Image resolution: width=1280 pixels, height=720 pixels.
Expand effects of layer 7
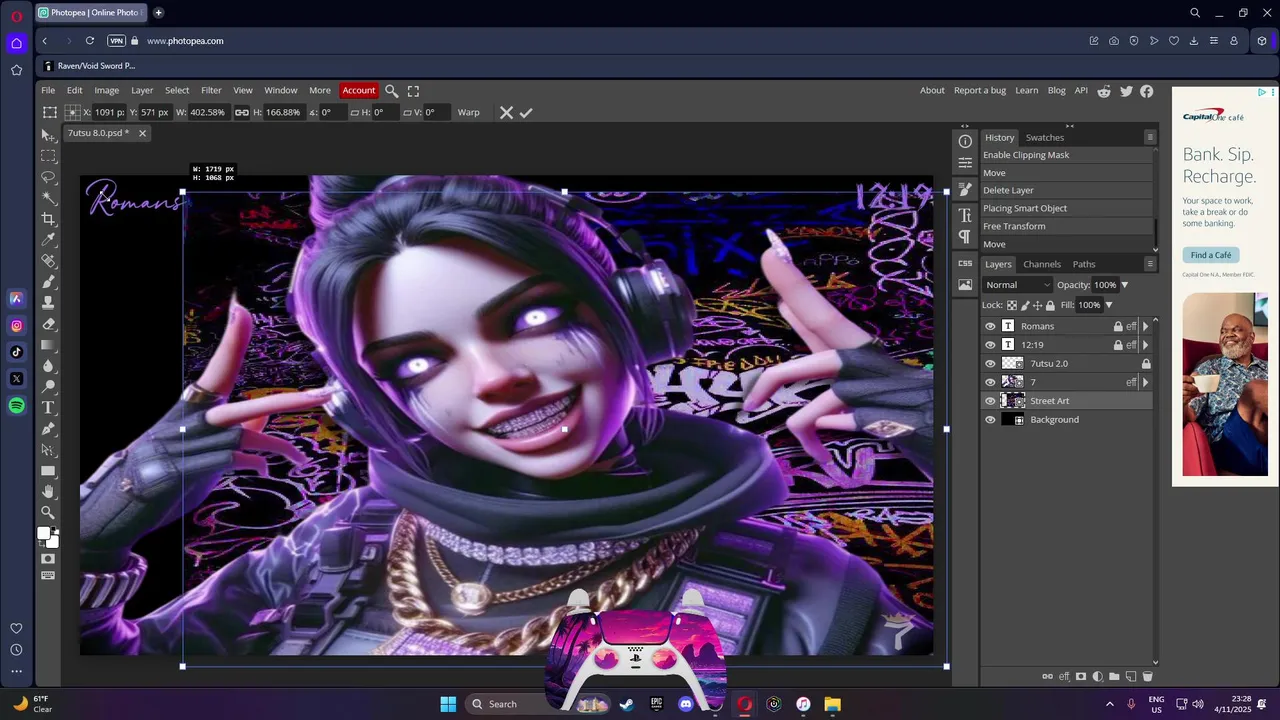click(x=1146, y=382)
